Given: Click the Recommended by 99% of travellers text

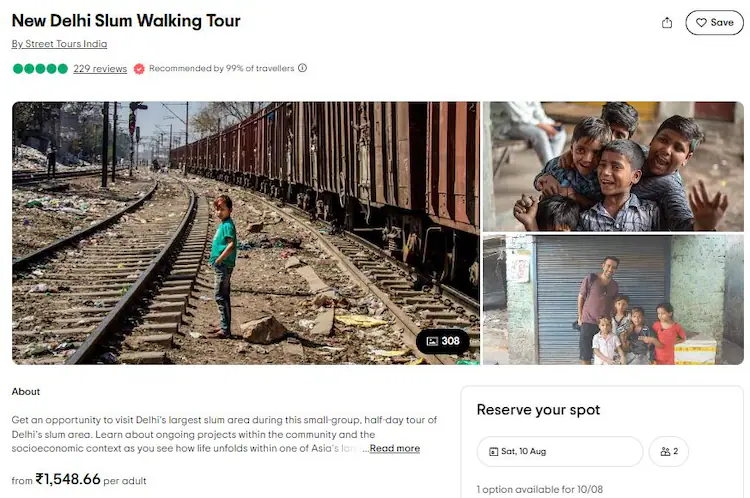Looking at the screenshot, I should point(221,68).
